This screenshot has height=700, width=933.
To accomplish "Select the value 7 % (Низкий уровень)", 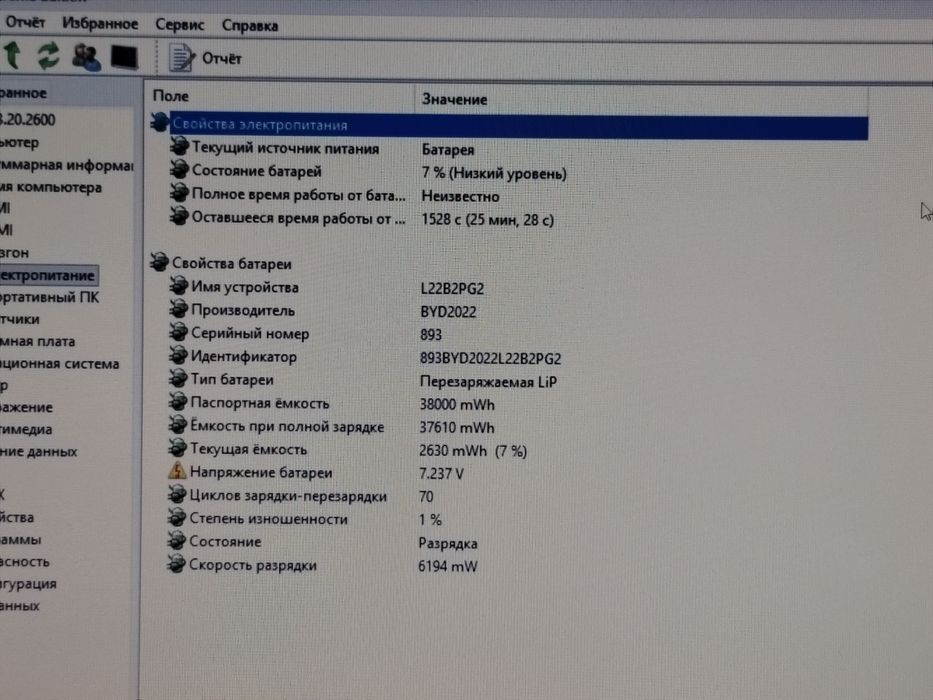I will point(494,173).
